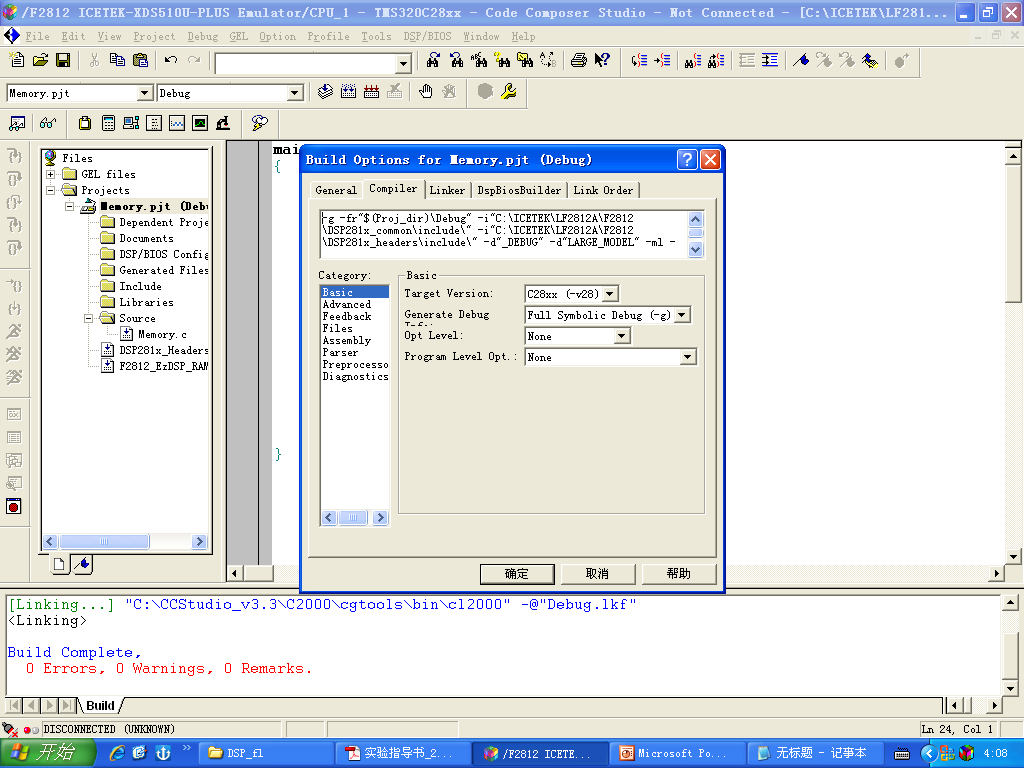This screenshot has height=768, width=1024.
Task: Switch to the 无标题 - 记事本 taskbar item
Action: click(814, 754)
